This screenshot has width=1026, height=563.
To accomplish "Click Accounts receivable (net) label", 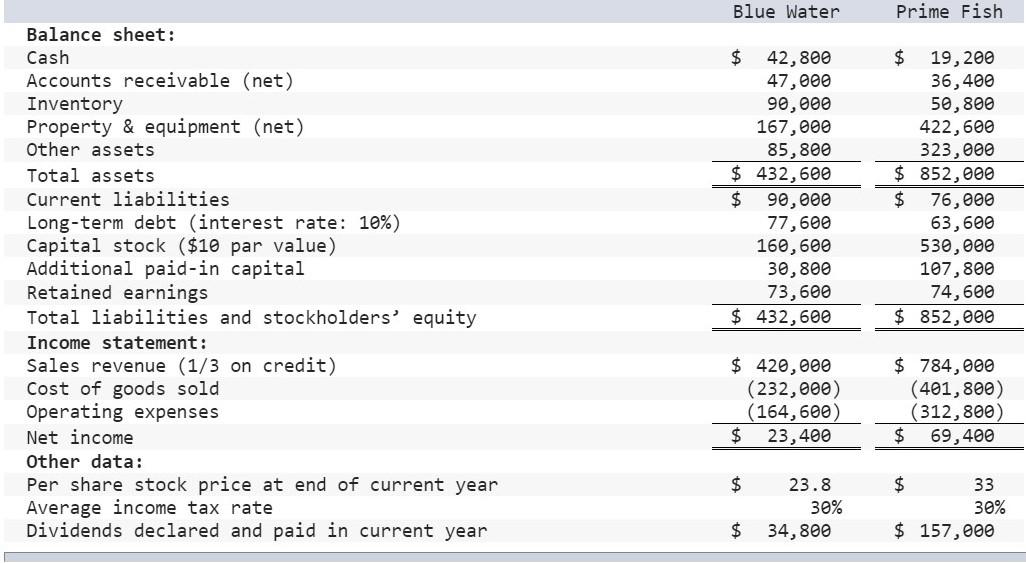I will point(160,81).
